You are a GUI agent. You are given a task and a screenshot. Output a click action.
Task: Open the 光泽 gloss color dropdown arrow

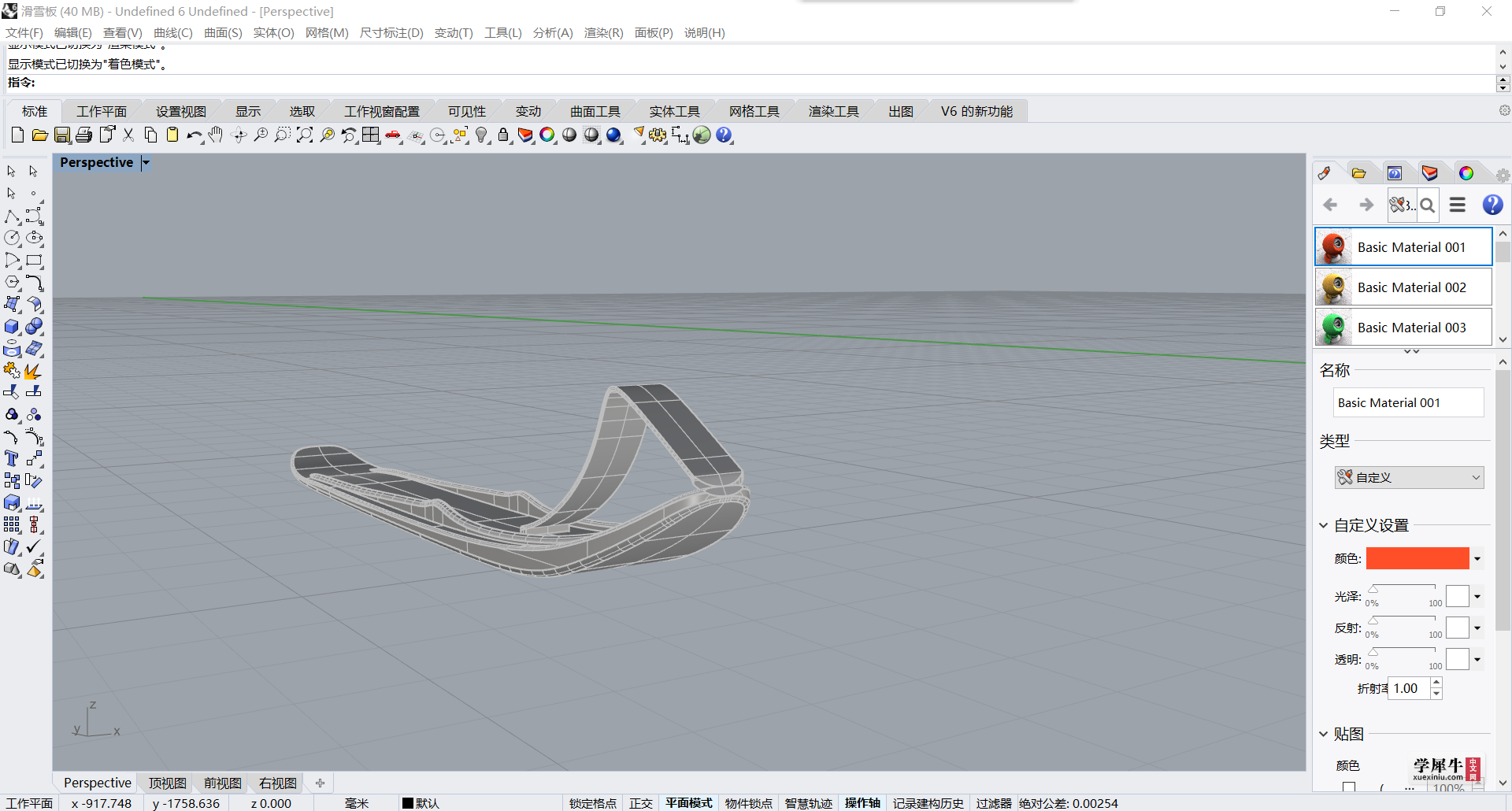[x=1477, y=597]
